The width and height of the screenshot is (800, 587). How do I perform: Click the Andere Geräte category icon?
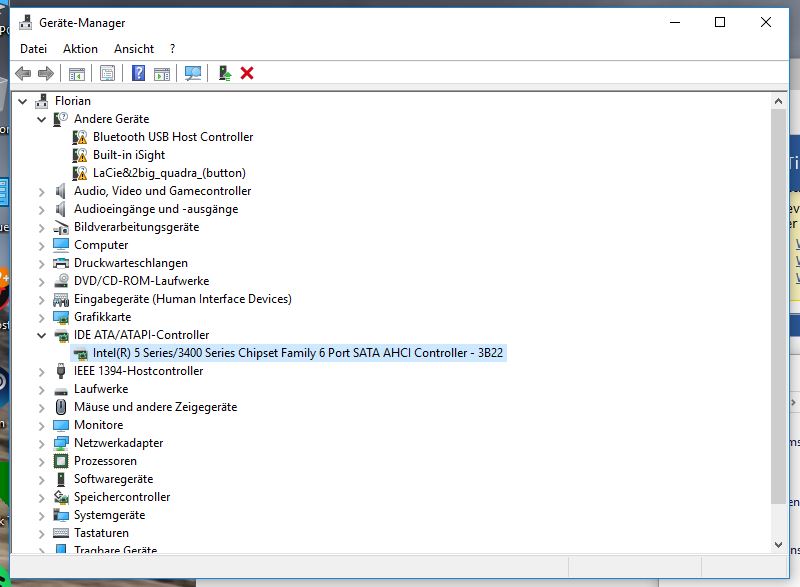61,119
